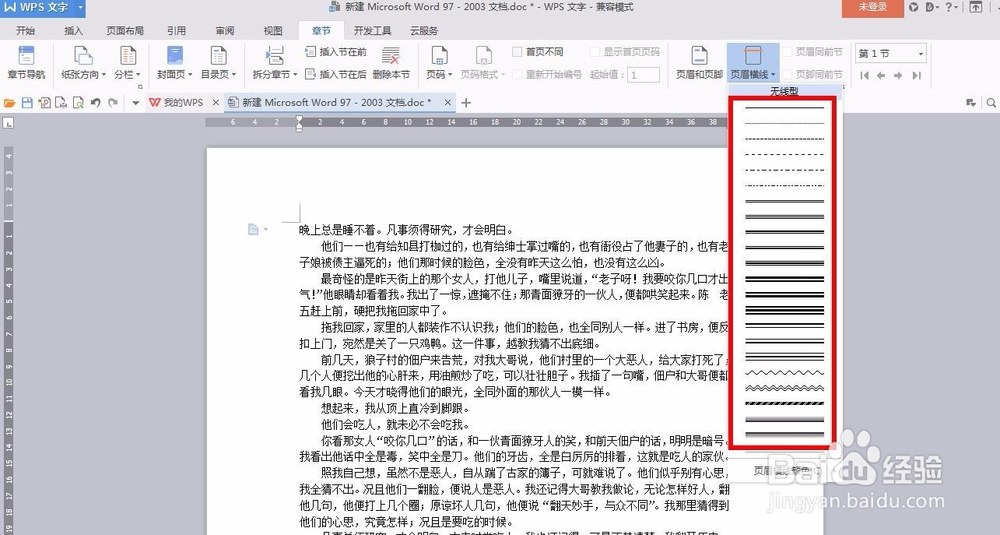Go to the next section arrow

[898, 75]
